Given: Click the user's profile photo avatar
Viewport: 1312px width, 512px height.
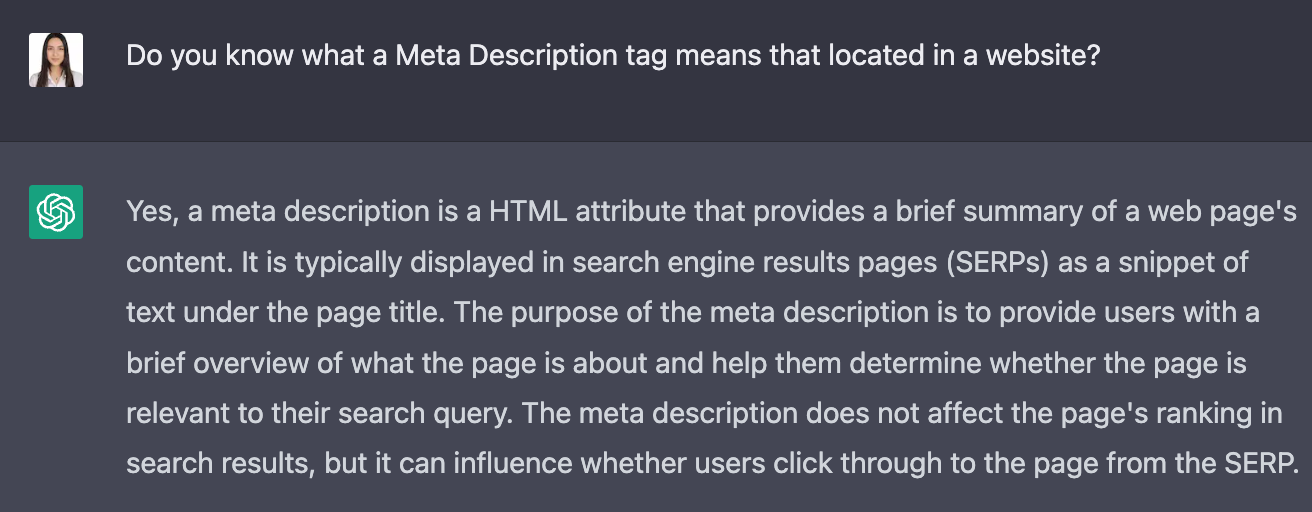Looking at the screenshot, I should pos(56,60).
